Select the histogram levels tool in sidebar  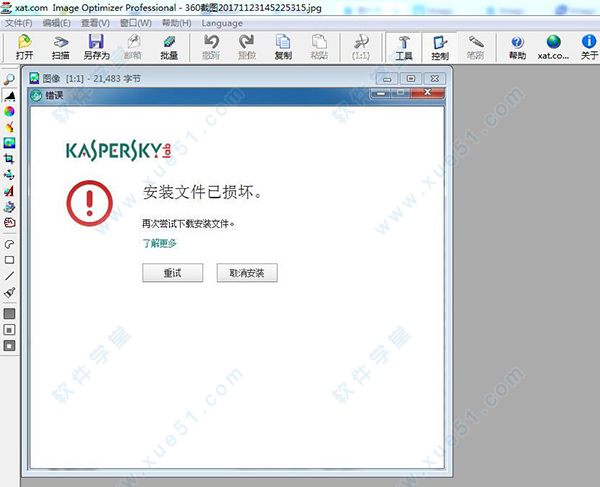[9, 95]
